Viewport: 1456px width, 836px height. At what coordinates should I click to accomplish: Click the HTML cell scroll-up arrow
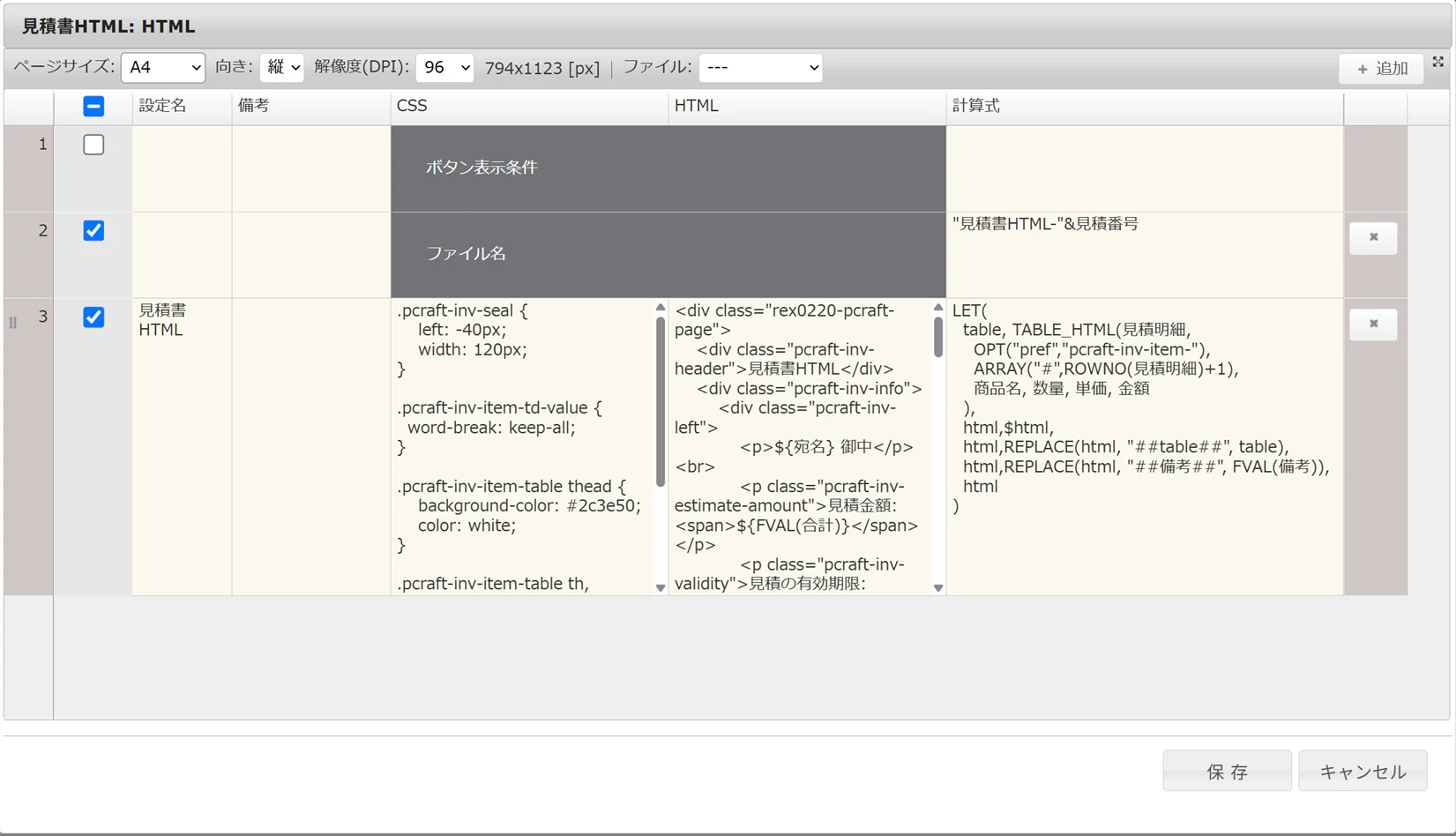point(938,308)
